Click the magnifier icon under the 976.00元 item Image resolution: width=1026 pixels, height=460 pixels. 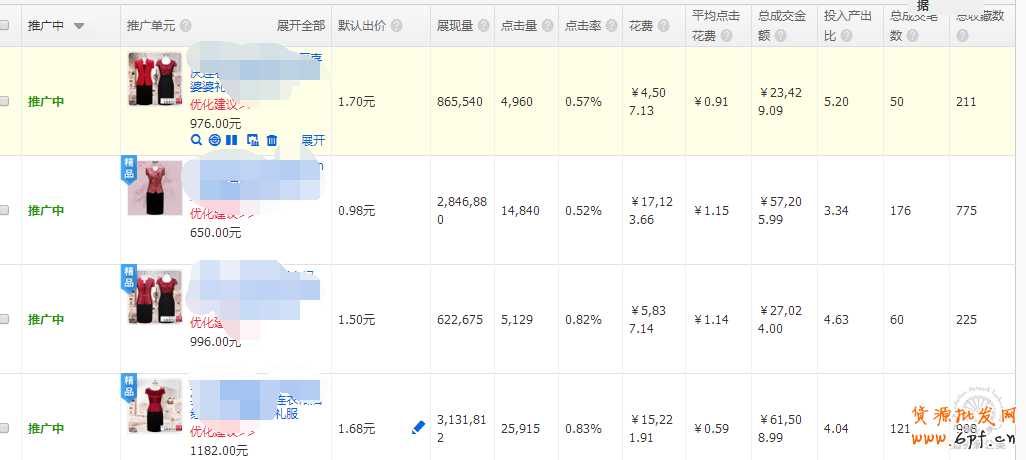coord(196,140)
